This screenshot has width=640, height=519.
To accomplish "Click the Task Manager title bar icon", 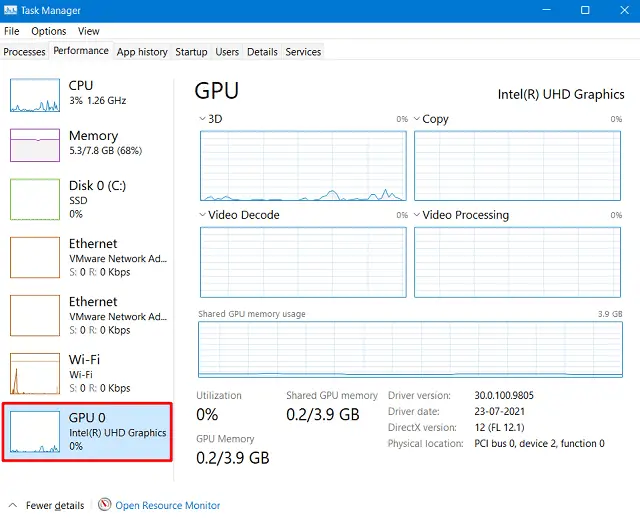I will (11, 10).
